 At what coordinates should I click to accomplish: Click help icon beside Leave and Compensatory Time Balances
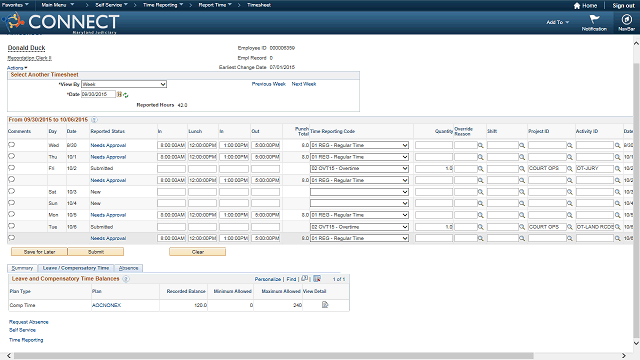(126, 279)
